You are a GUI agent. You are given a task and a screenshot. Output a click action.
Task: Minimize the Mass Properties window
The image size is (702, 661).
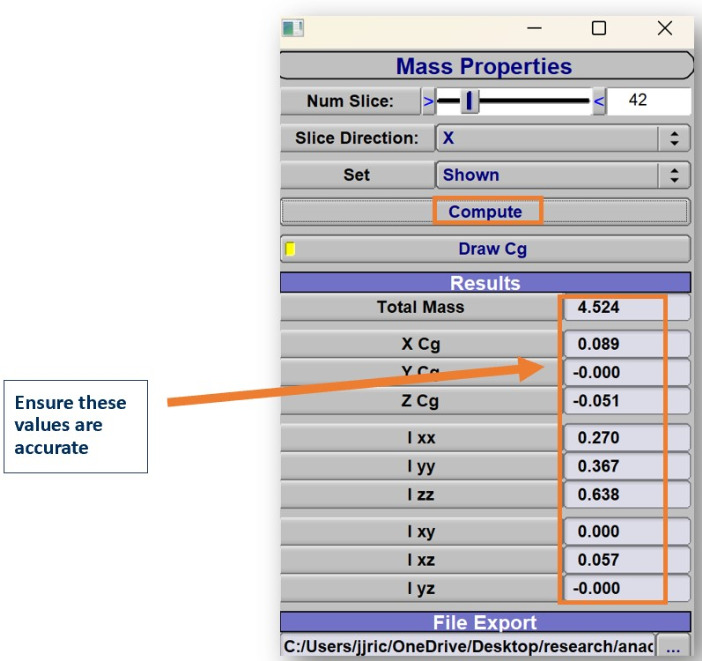point(534,28)
